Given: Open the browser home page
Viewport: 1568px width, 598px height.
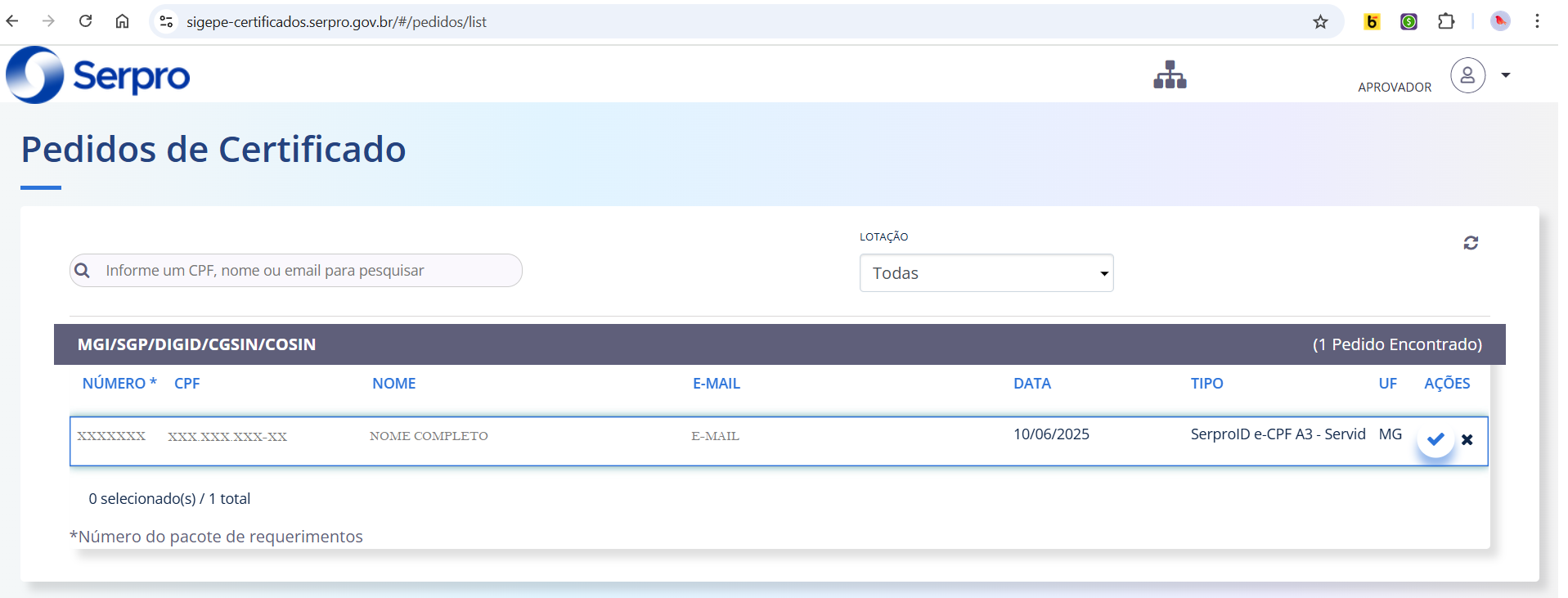Looking at the screenshot, I should click(122, 21).
